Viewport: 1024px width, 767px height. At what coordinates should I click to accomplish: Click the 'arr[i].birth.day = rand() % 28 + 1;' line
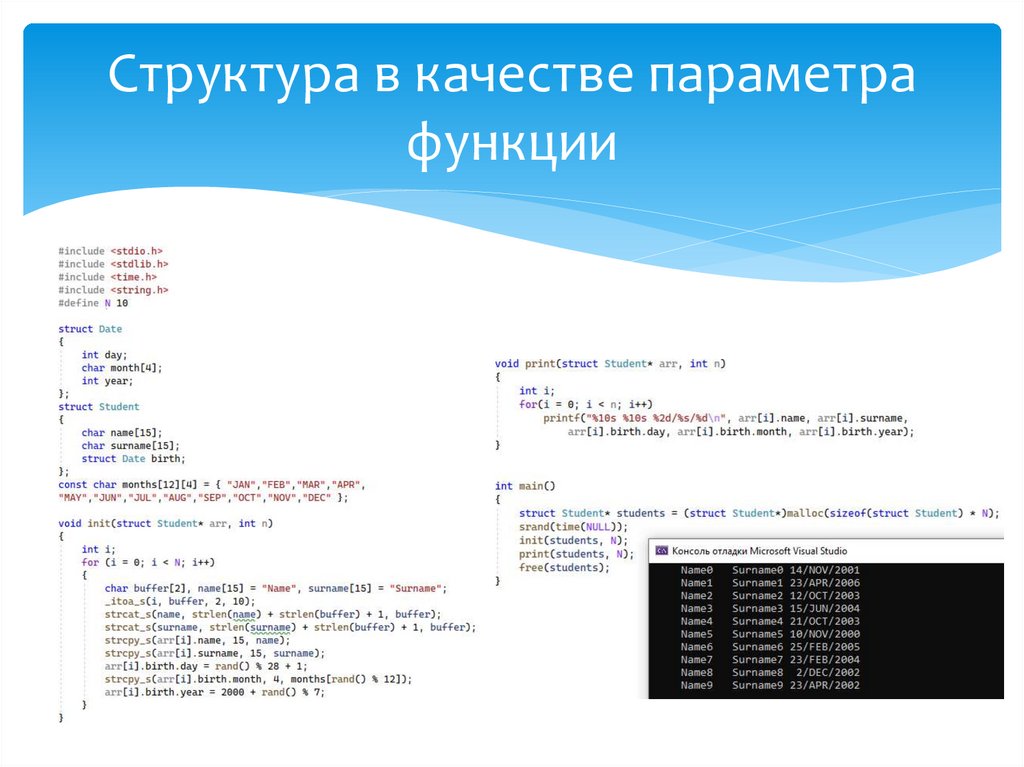pyautogui.click(x=206, y=666)
